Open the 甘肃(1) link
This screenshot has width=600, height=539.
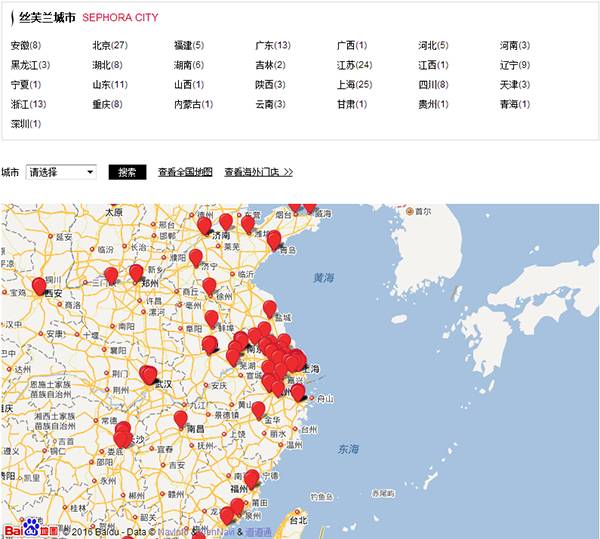[x=352, y=104]
